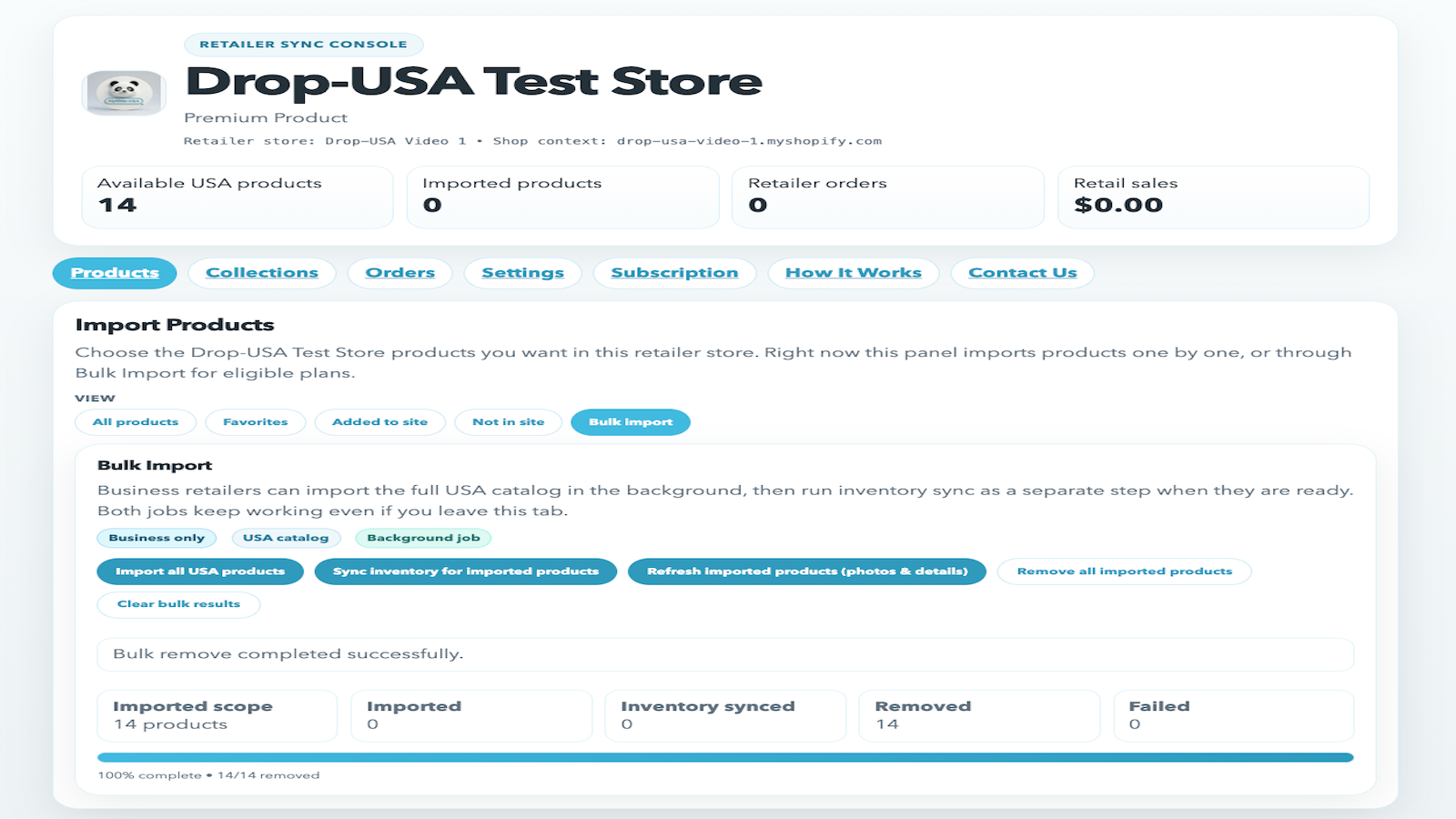The image size is (1456, 819).
Task: Click the Inventory synced result box
Action: click(725, 715)
